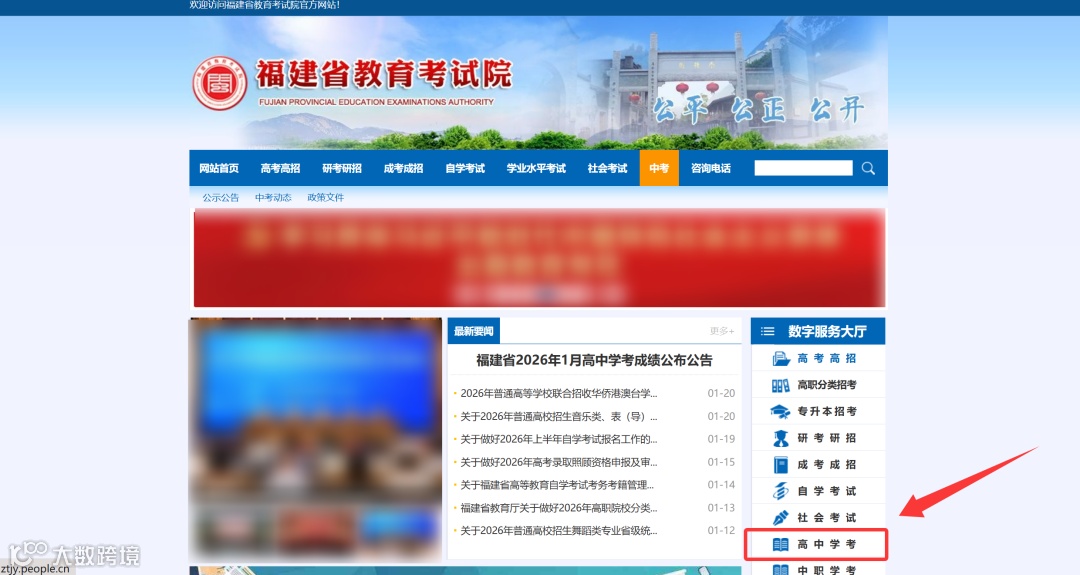
Task: Open the 中考动态 sub-navigation link
Action: tap(273, 198)
